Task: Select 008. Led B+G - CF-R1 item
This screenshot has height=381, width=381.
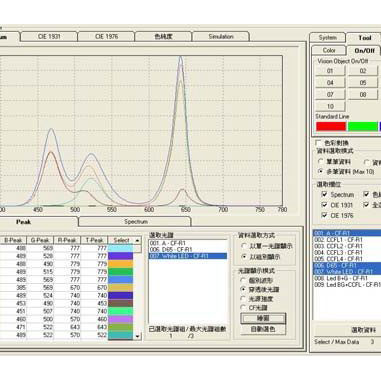Action: (347, 278)
